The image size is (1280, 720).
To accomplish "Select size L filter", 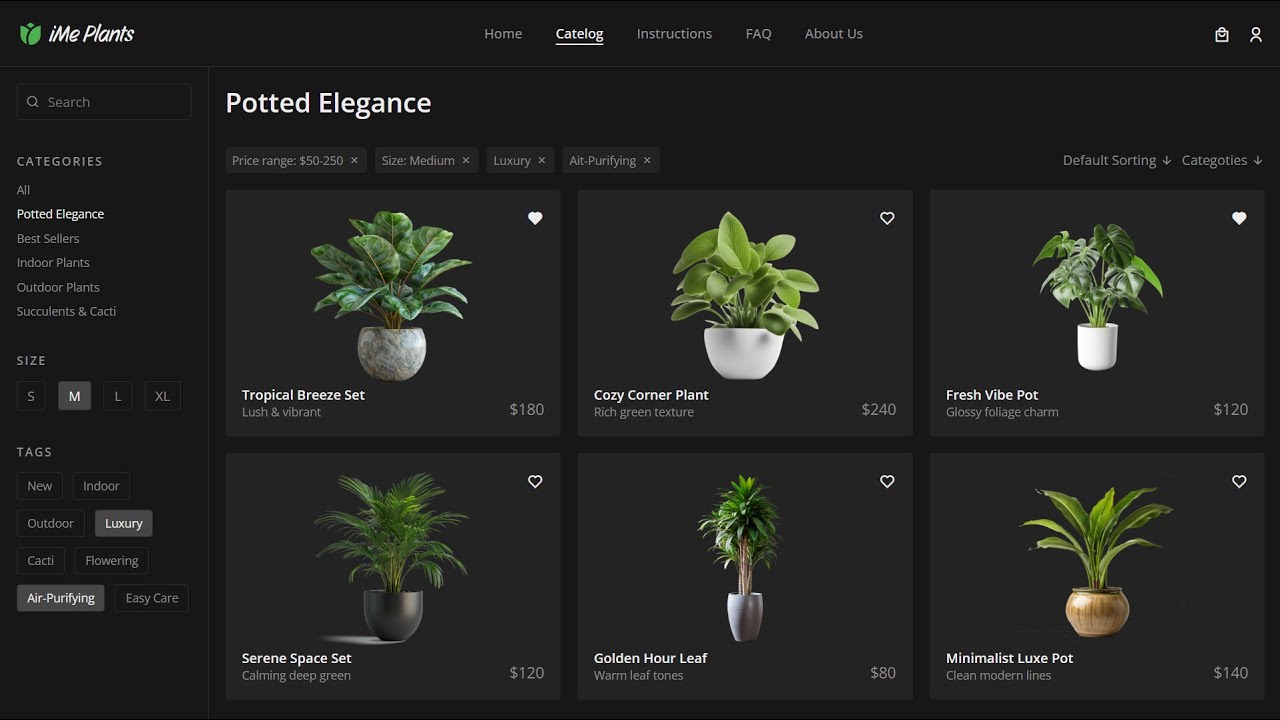I will coord(117,396).
